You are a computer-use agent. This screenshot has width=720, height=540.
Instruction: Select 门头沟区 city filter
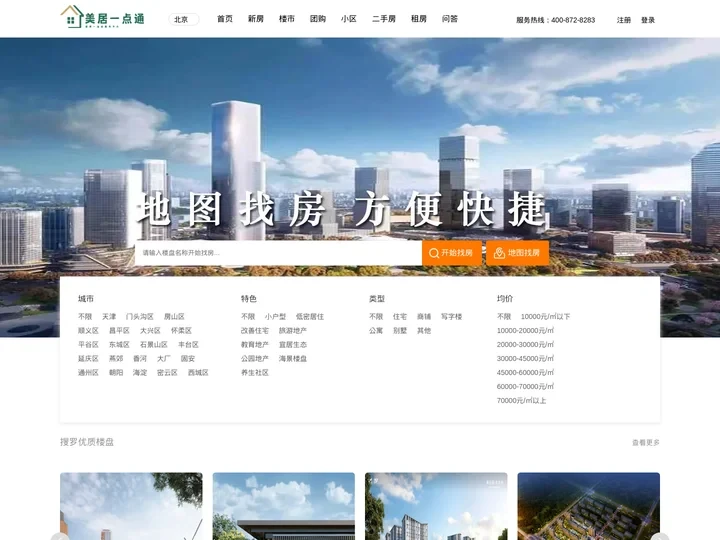point(140,316)
